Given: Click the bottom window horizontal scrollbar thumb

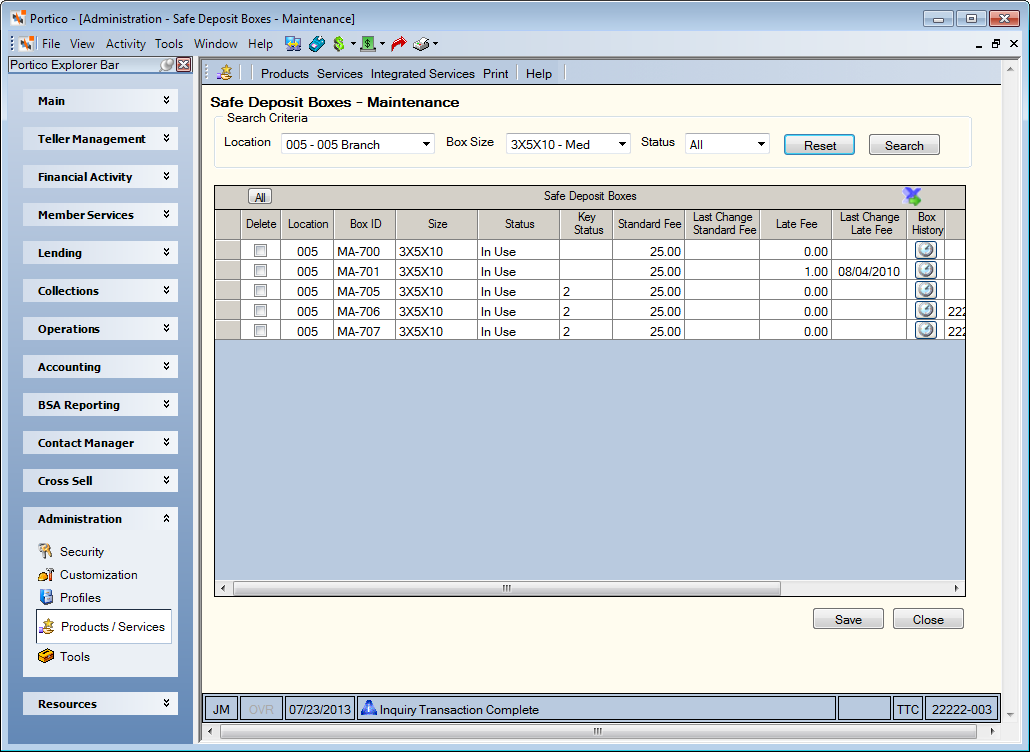Looking at the screenshot, I should coord(598,731).
